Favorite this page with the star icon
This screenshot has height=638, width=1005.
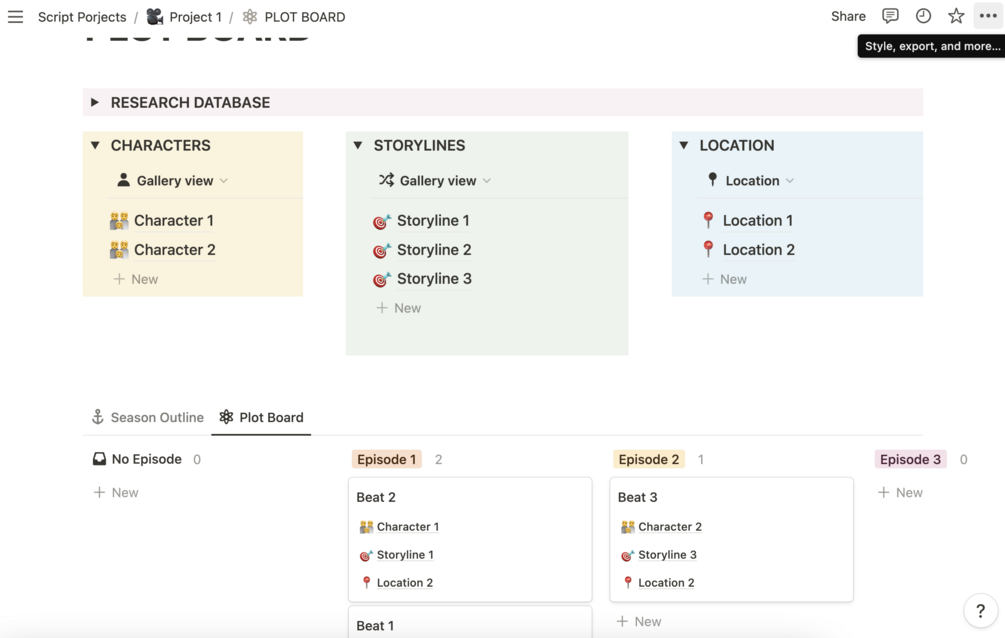[x=956, y=16]
